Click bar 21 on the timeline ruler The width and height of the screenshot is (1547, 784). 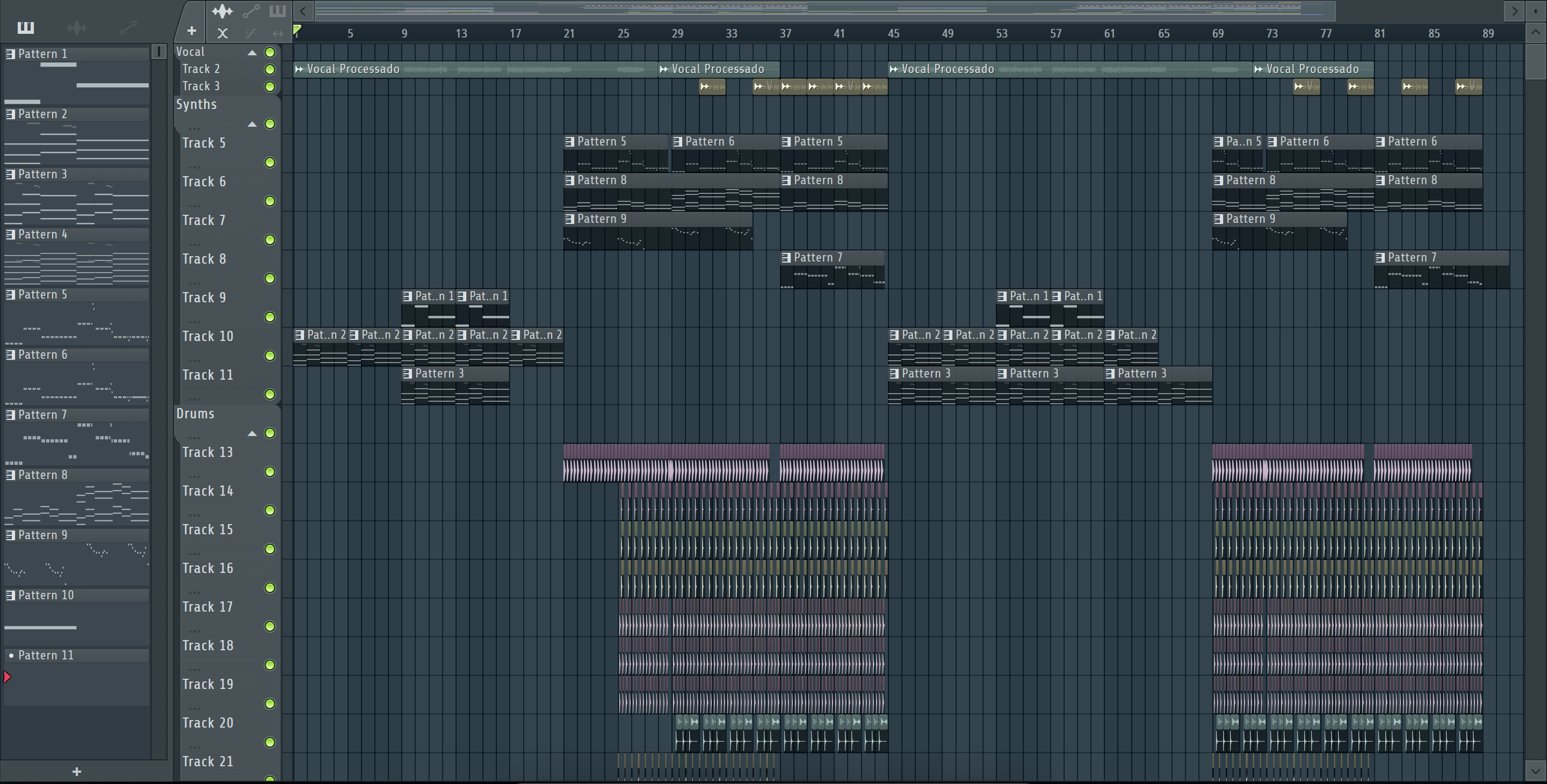coord(569,34)
